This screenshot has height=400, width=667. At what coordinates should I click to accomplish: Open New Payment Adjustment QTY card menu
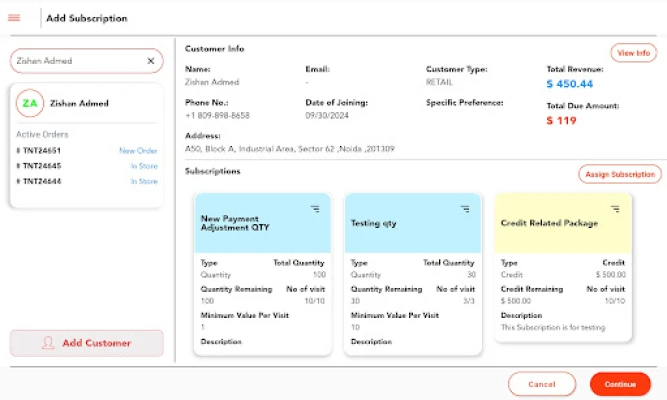click(315, 209)
